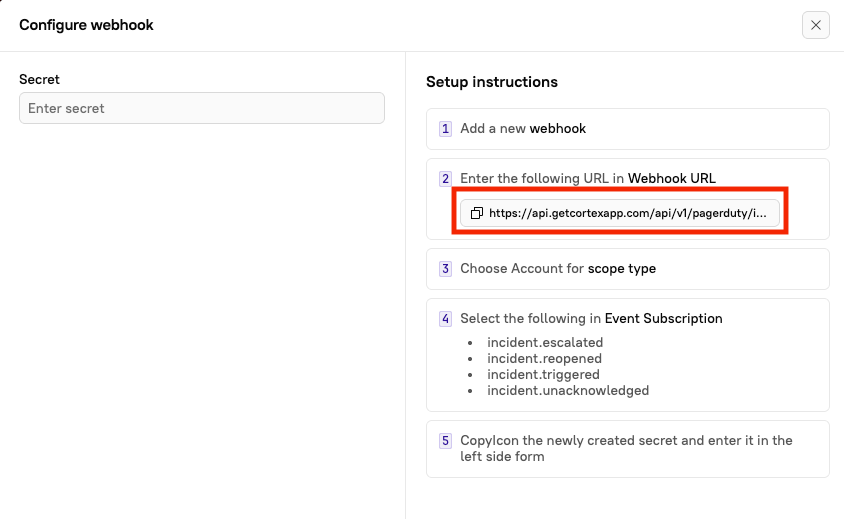The width and height of the screenshot is (844, 519).
Task: Click the "Add a new webhook" step
Action: pyautogui.click(x=628, y=129)
